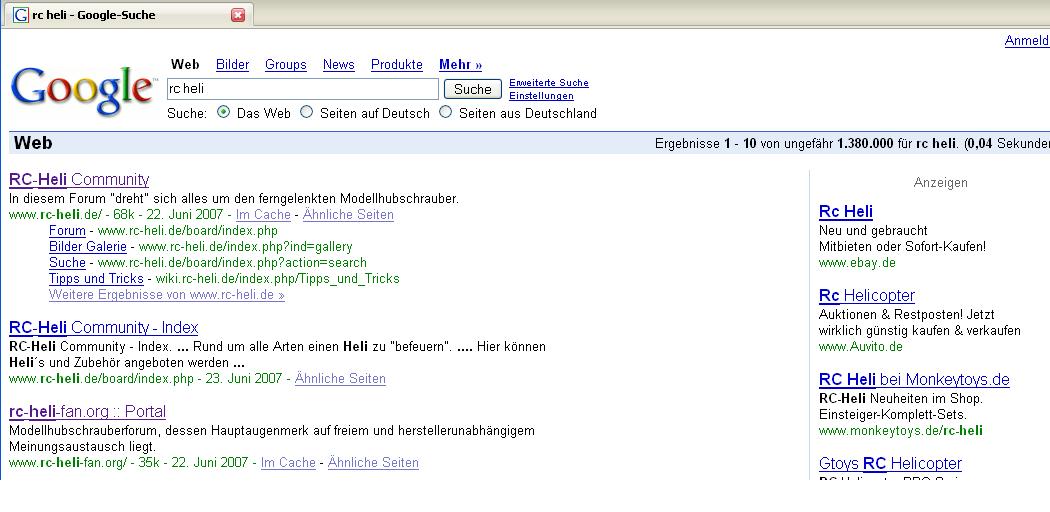Open Im Cache link for rc-heli.de
This screenshot has height=512, width=1050.
click(x=263, y=215)
